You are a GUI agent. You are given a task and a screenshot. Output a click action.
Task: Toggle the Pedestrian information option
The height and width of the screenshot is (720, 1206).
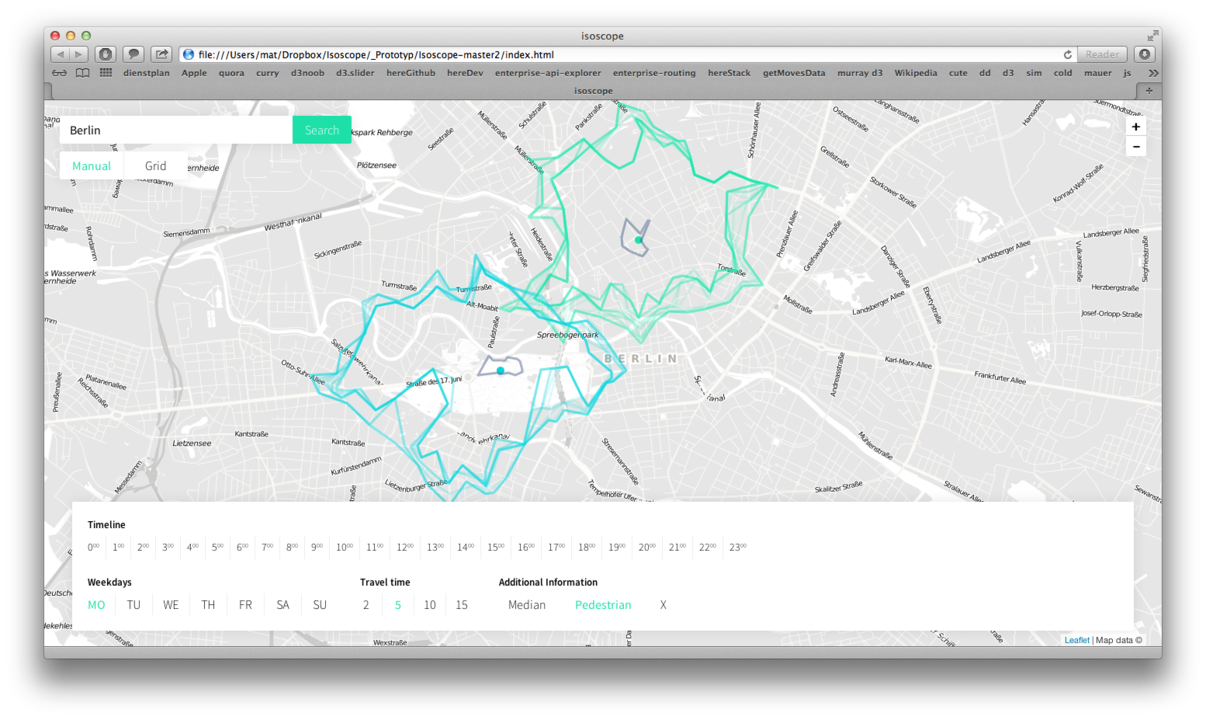point(603,605)
